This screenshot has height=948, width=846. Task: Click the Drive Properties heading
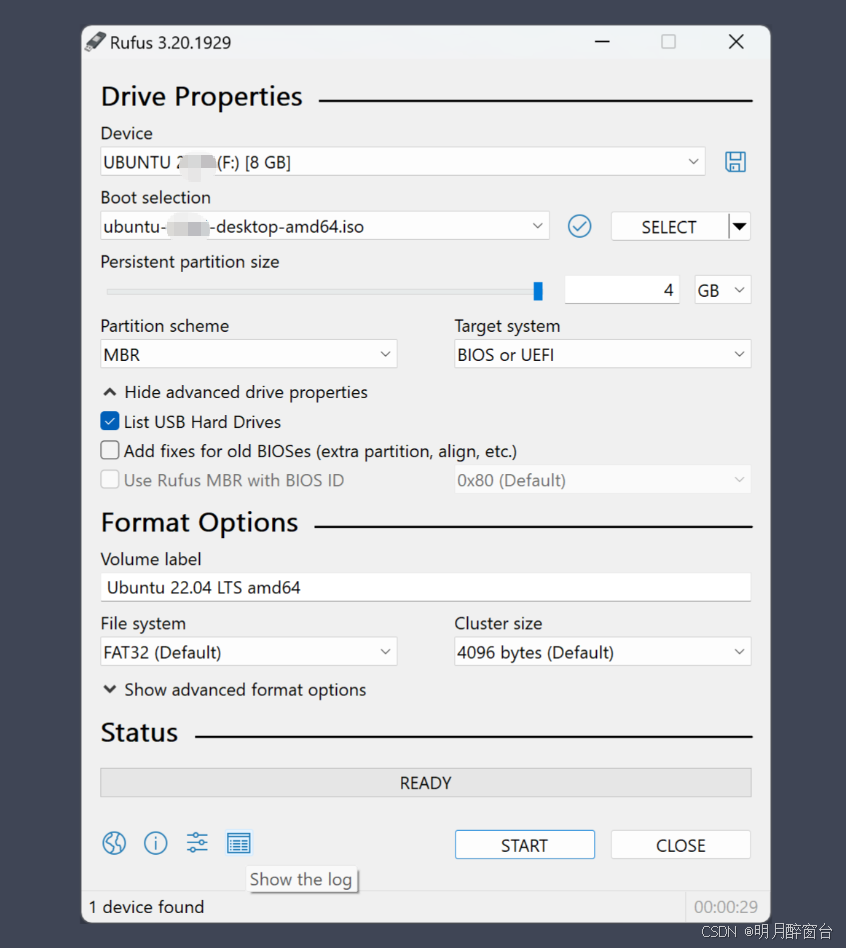(x=201, y=97)
